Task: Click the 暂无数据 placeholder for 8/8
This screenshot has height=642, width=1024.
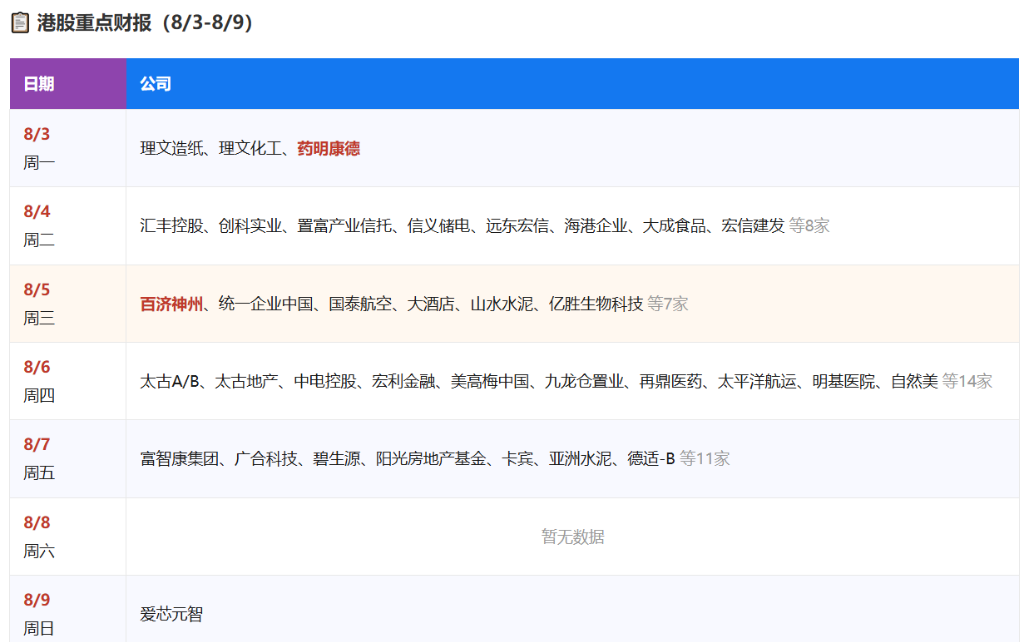Action: click(573, 537)
